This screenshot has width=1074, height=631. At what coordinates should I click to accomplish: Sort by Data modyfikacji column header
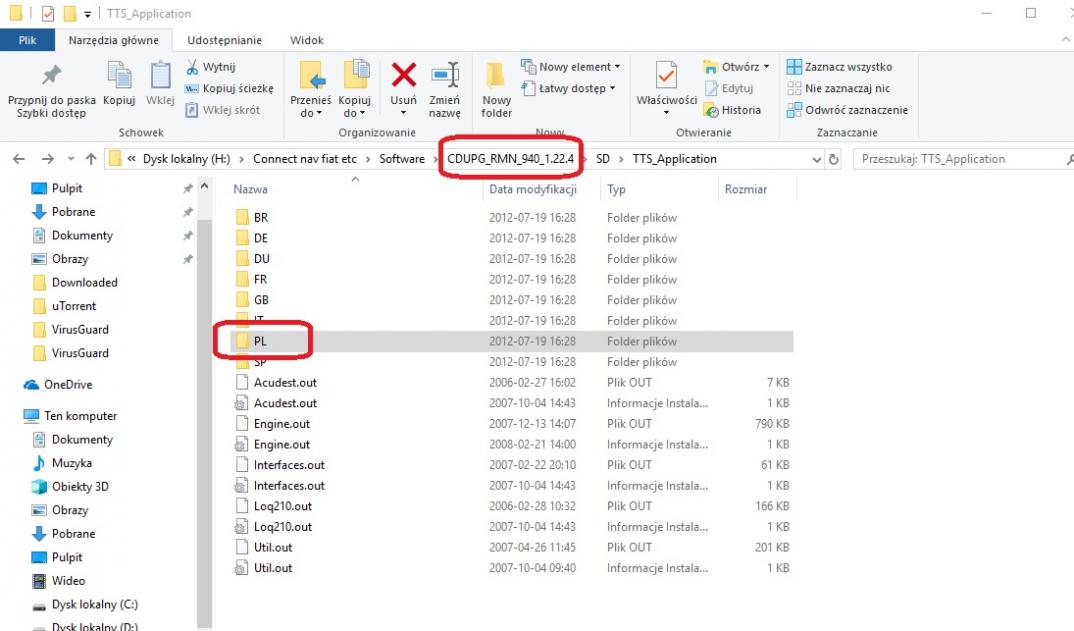[x=533, y=189]
